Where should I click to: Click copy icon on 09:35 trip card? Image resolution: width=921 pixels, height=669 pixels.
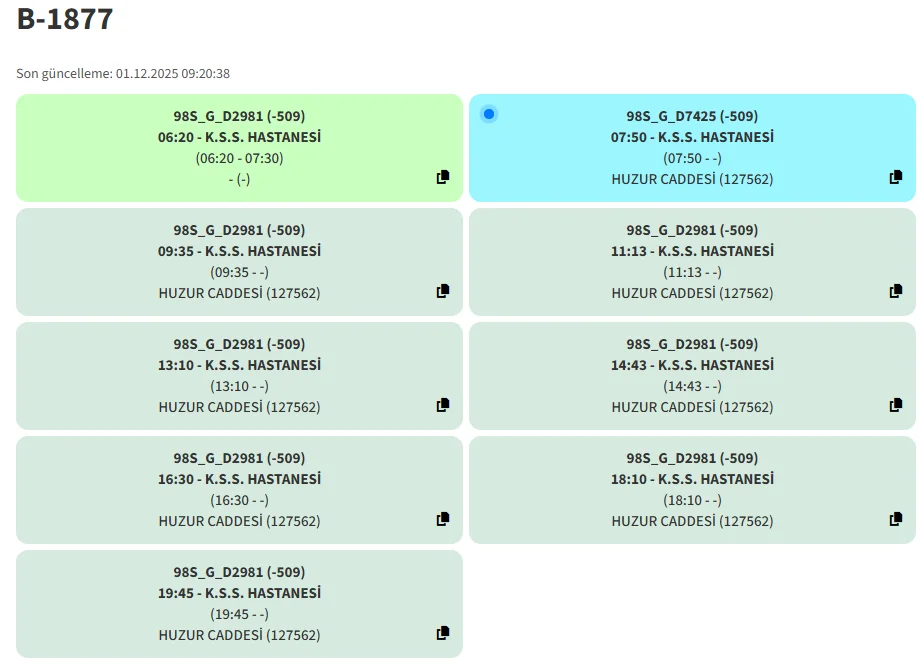[443, 292]
